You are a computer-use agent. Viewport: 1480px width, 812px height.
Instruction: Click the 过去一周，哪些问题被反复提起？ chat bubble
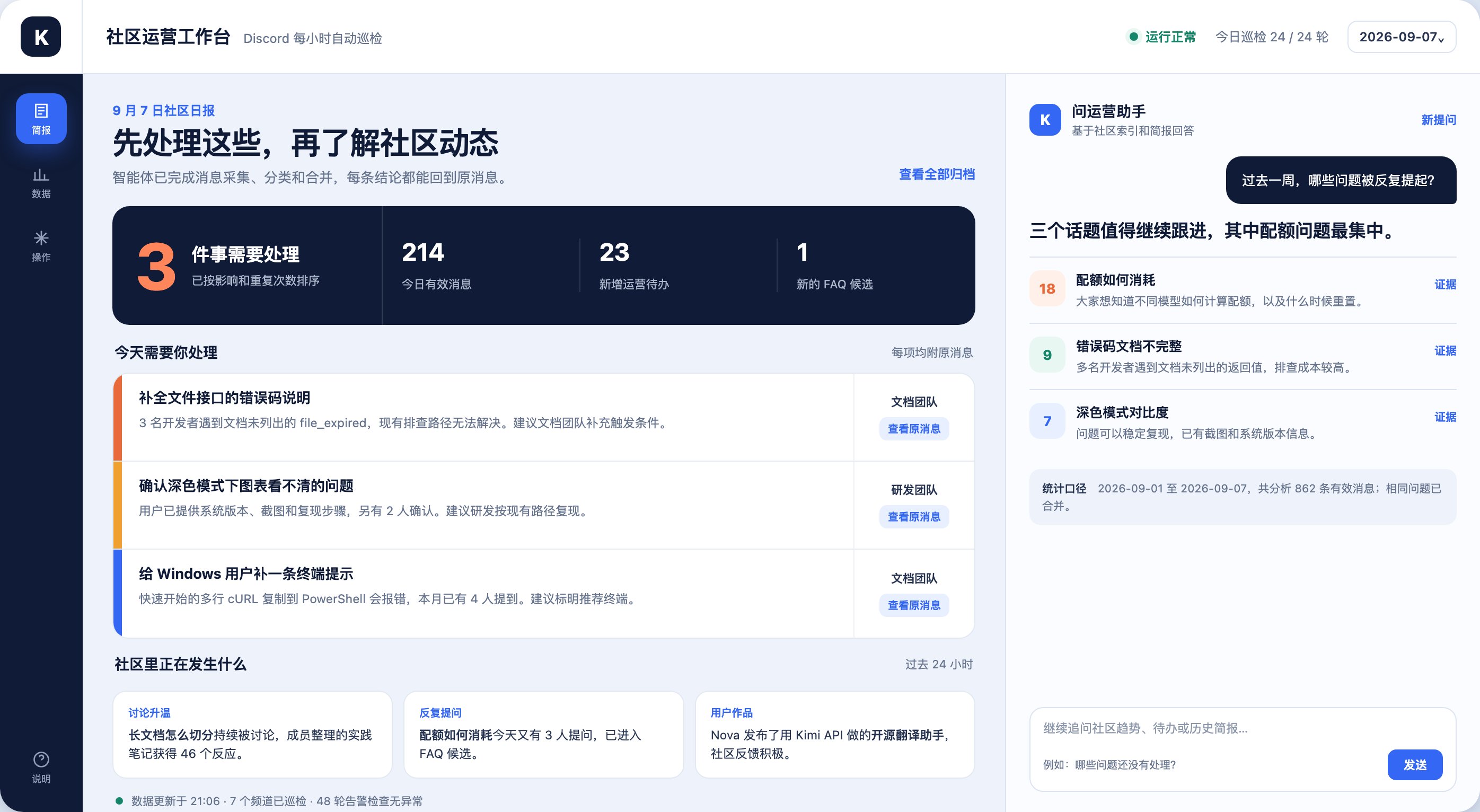pos(1341,180)
